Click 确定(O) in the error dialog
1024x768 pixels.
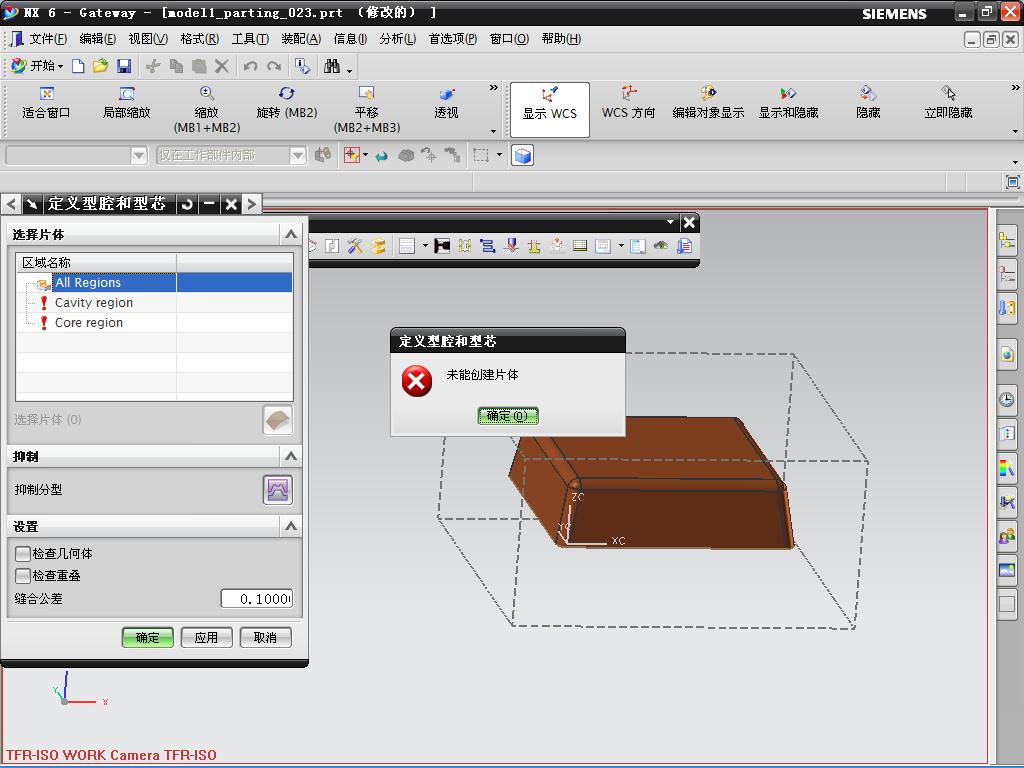pos(508,416)
